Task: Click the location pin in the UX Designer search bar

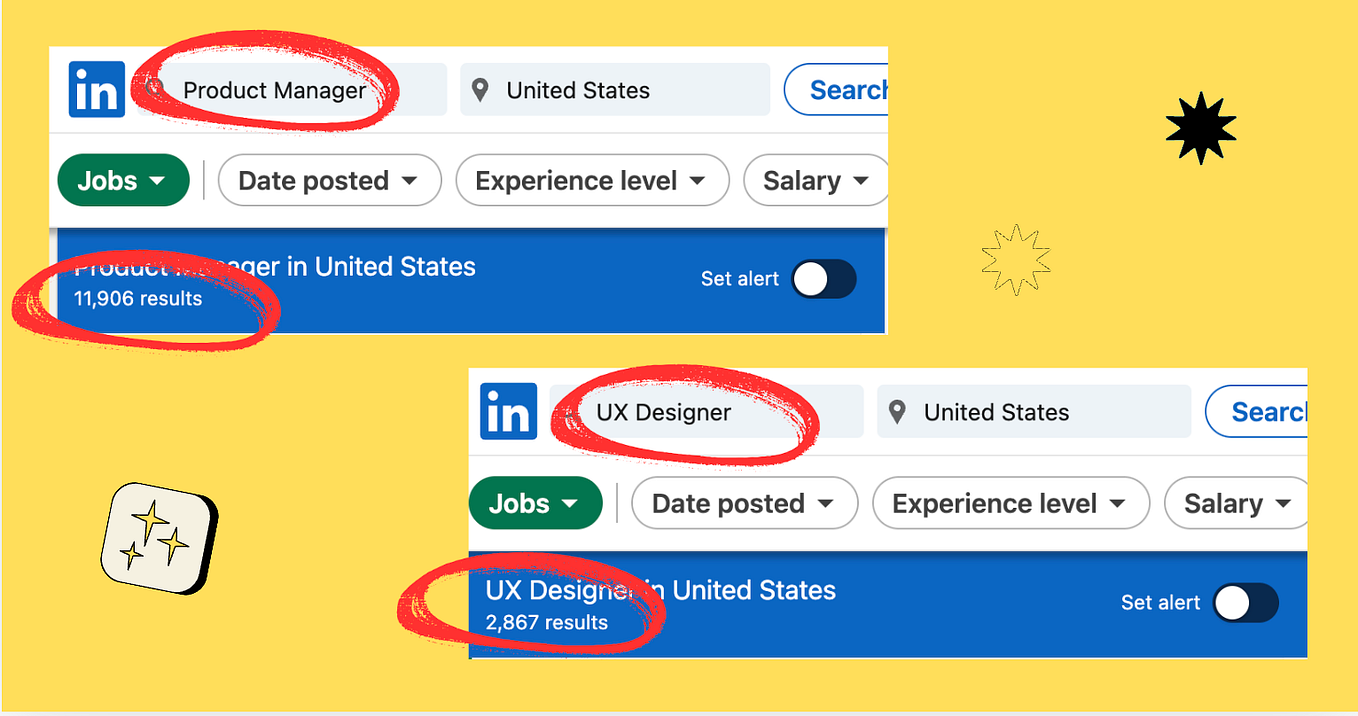Action: click(898, 411)
